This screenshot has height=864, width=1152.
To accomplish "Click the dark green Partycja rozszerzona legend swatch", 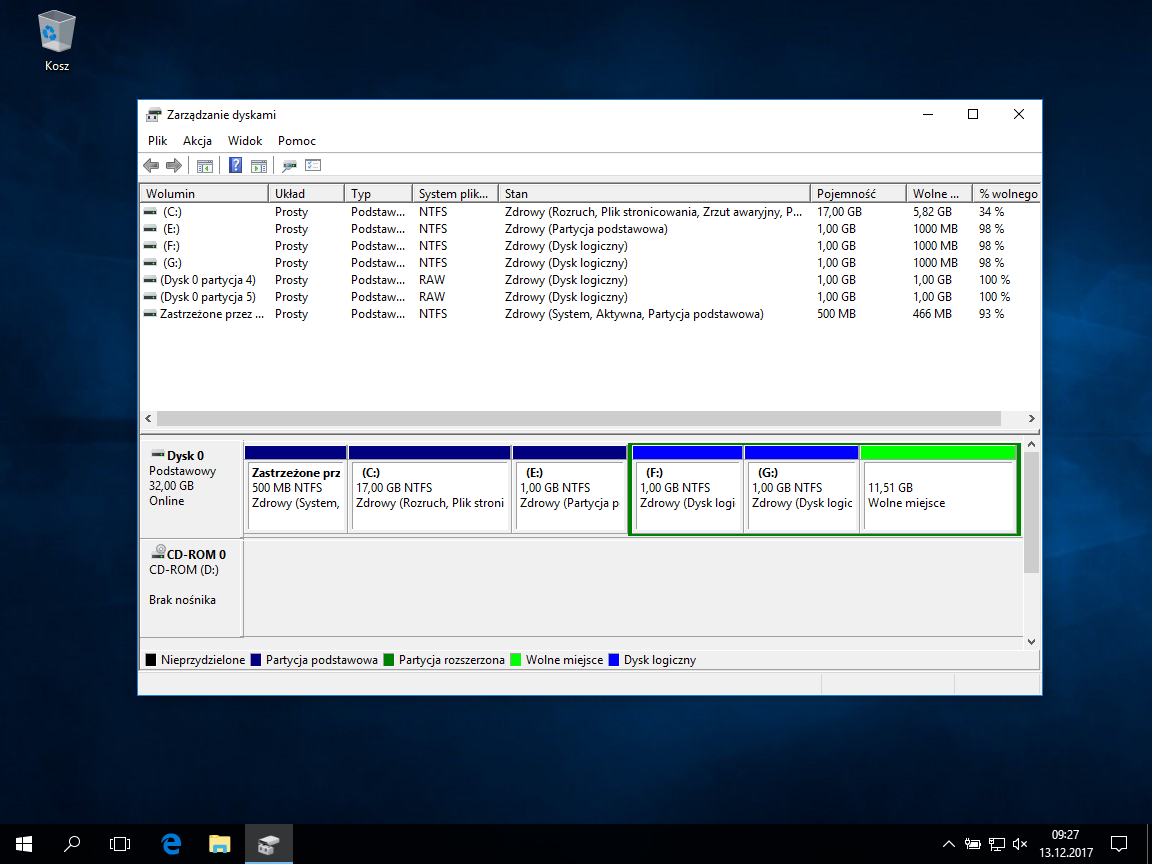I will (389, 660).
